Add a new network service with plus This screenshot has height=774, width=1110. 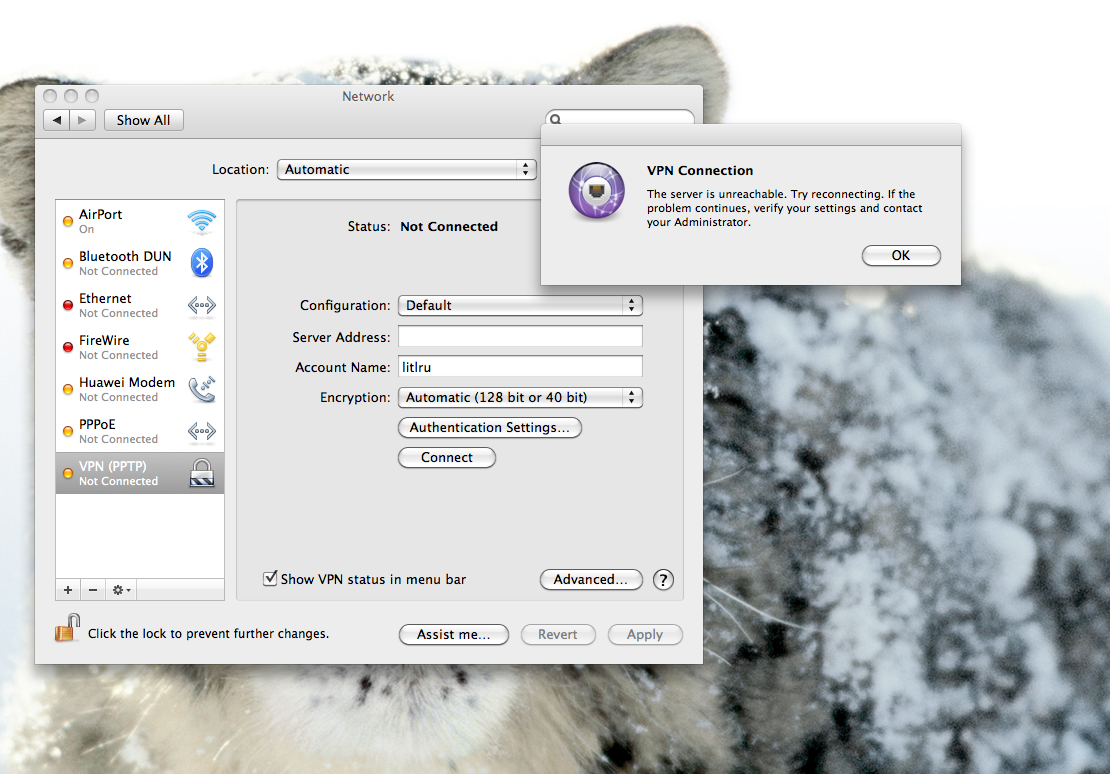click(68, 590)
